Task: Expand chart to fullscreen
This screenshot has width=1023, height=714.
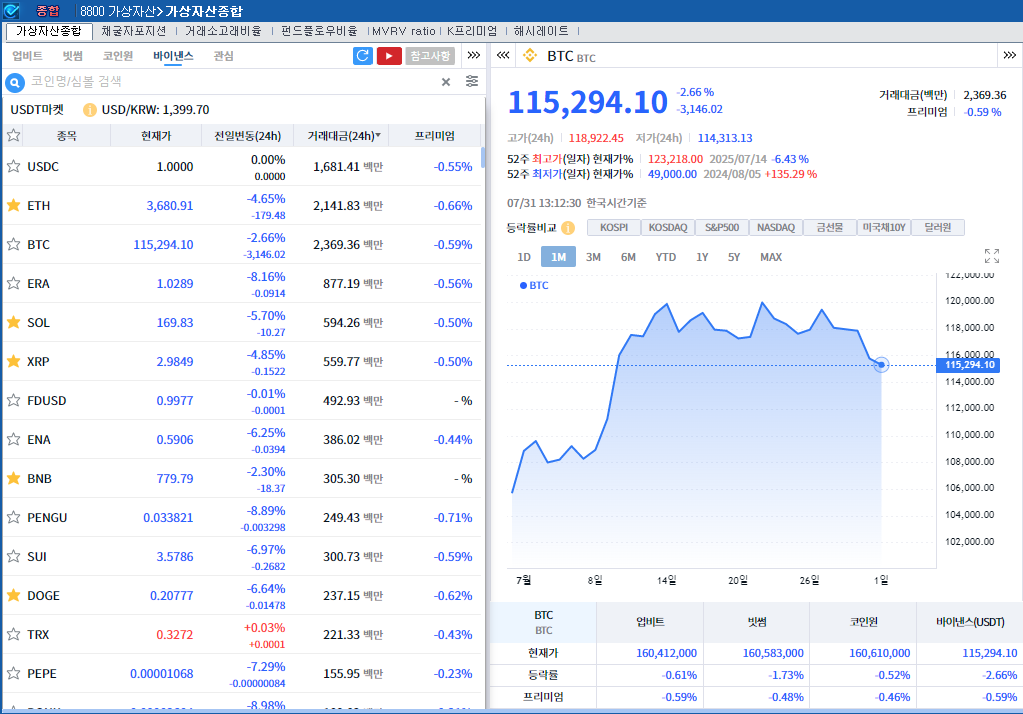Action: pos(991,256)
